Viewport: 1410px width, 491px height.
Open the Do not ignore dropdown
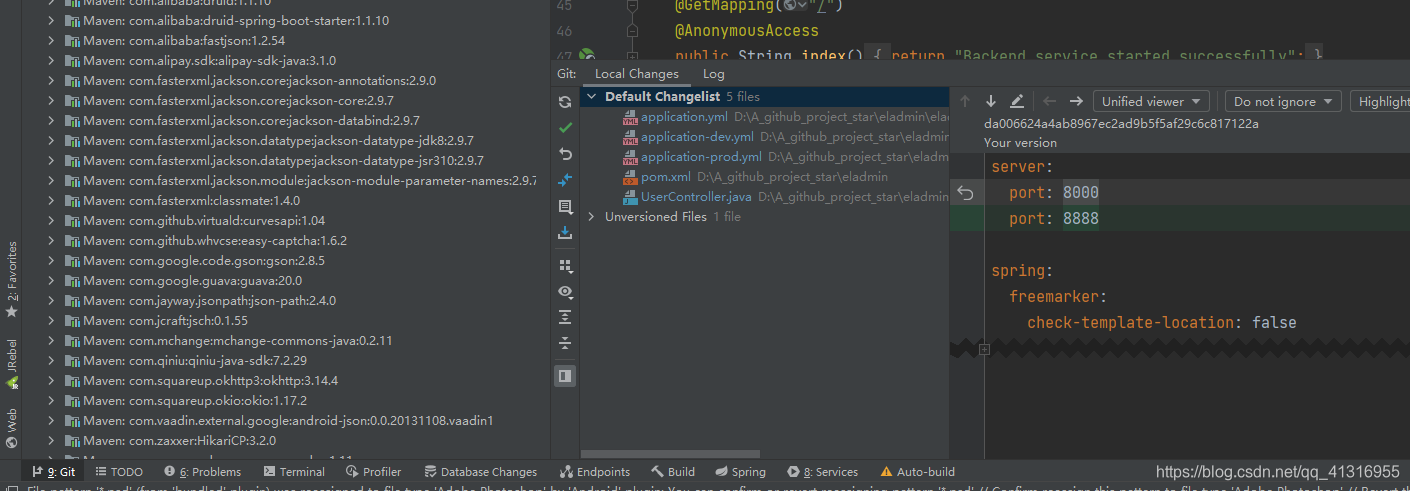(1283, 101)
